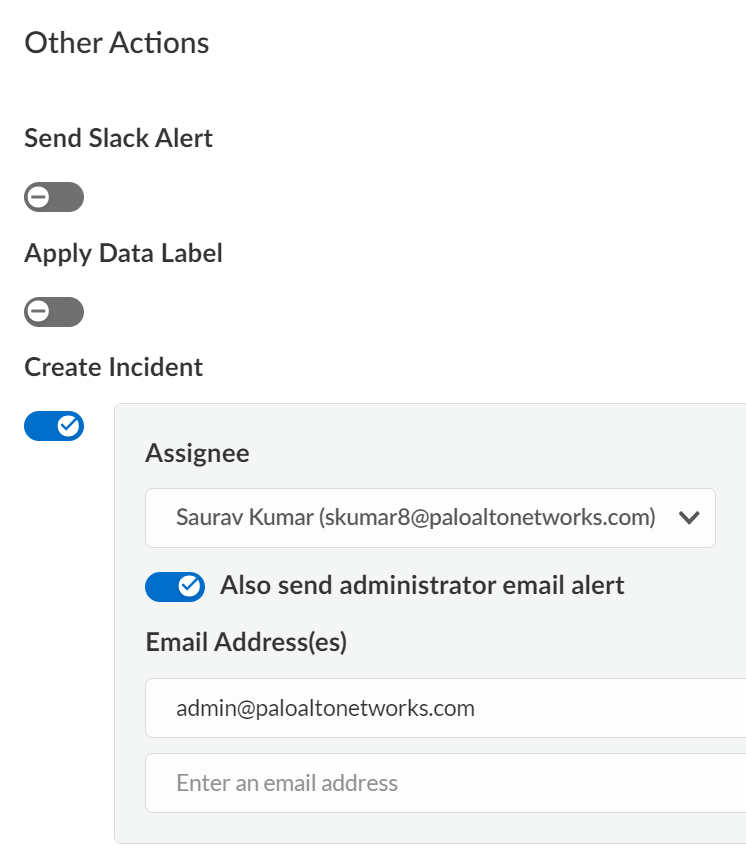Click the "Apply Data Label" label

[123, 253]
